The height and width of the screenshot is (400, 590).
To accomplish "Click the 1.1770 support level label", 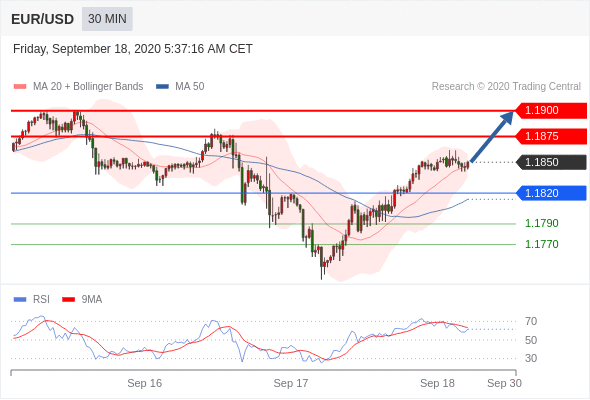I will [542, 244].
